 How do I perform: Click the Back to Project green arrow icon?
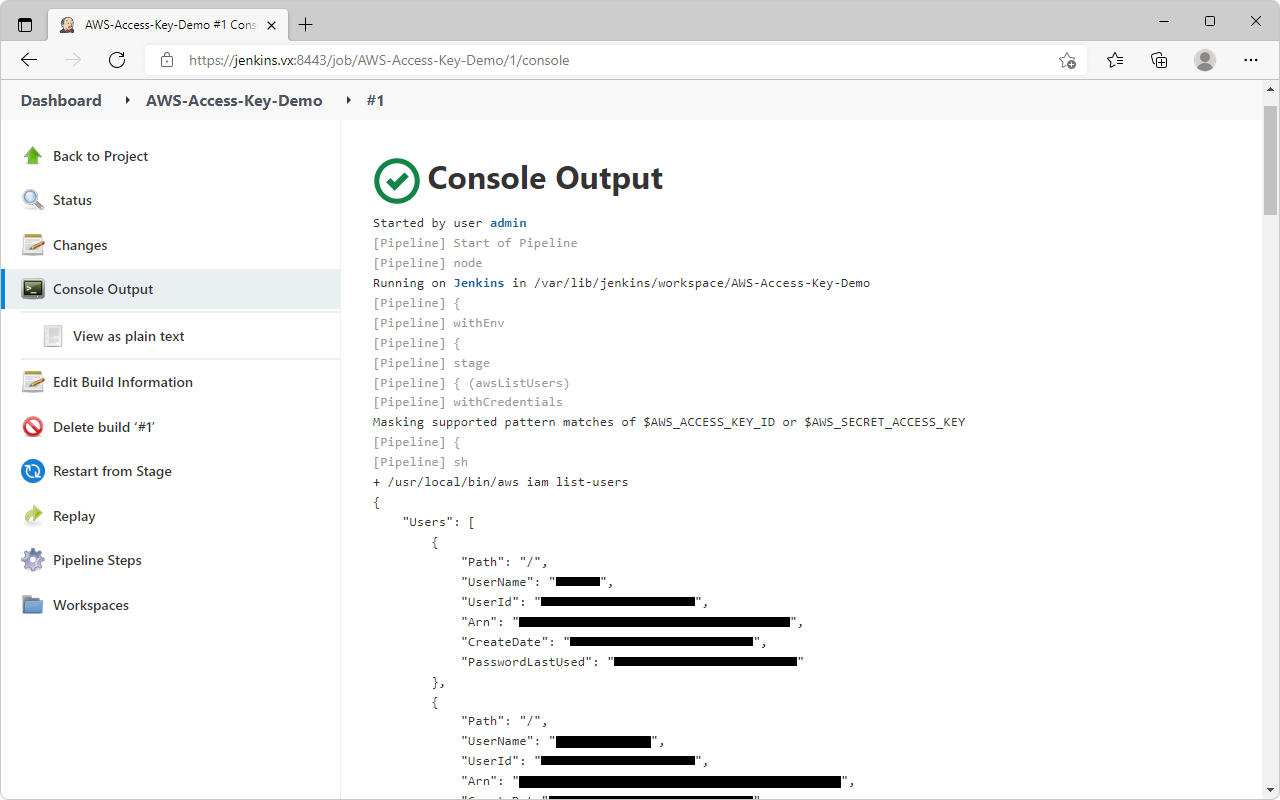point(33,156)
